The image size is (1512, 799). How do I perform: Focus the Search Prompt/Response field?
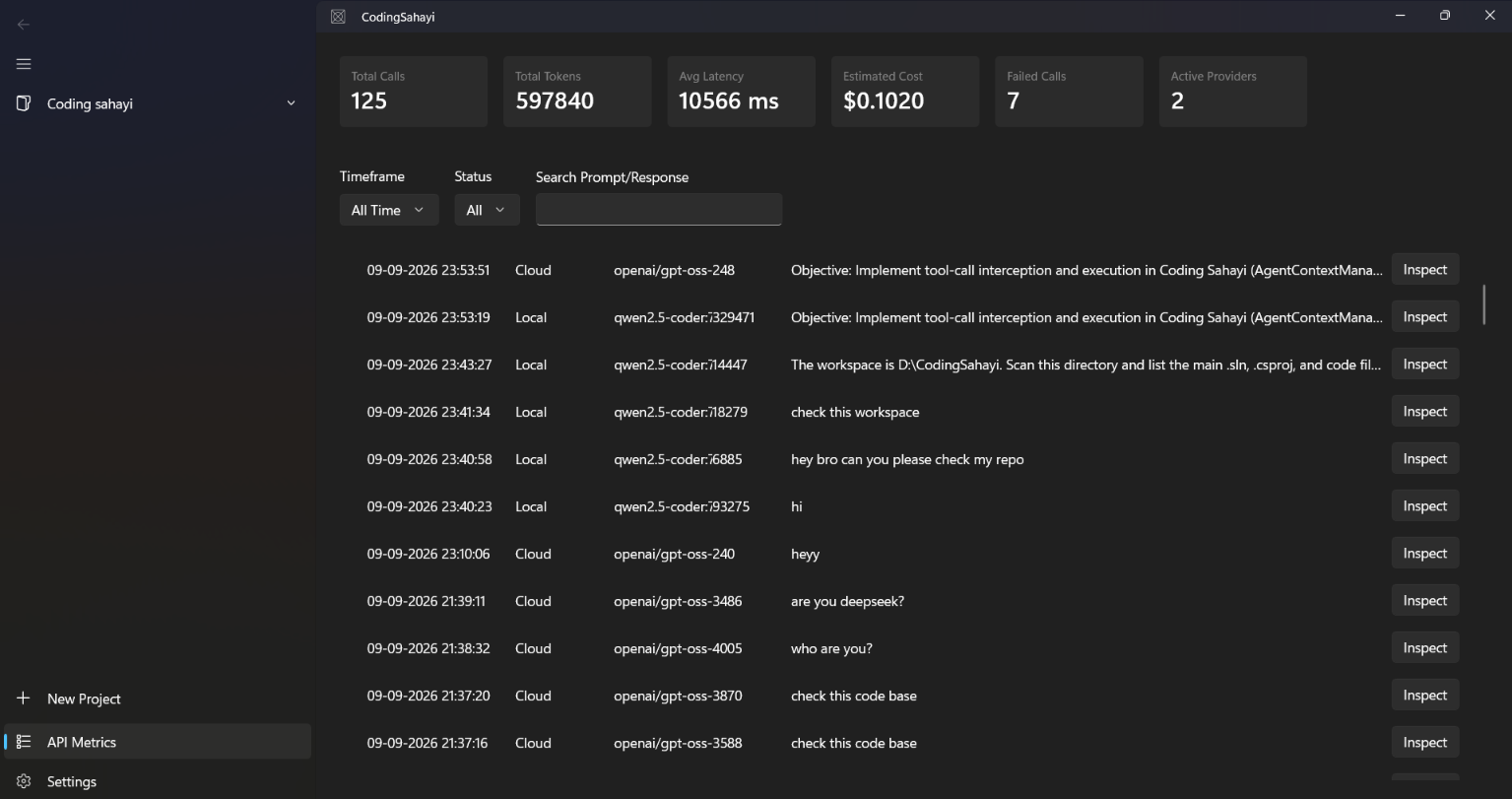point(659,209)
